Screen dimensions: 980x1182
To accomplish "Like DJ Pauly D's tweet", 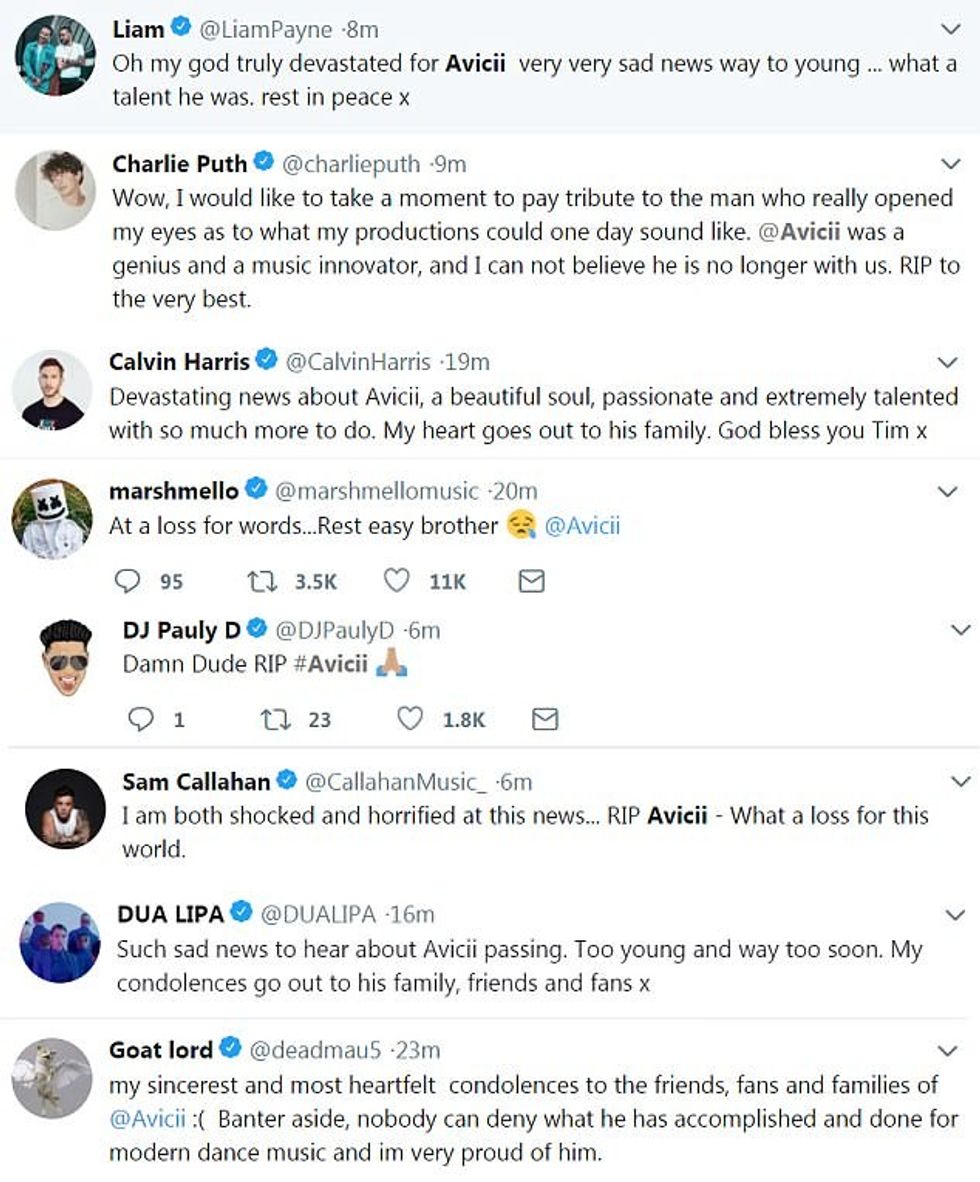I will [x=410, y=719].
